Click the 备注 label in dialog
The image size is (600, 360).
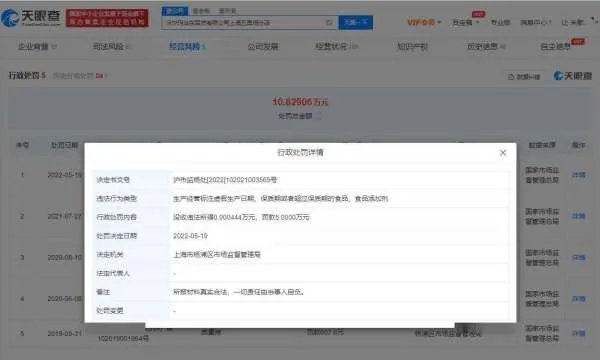pos(103,292)
